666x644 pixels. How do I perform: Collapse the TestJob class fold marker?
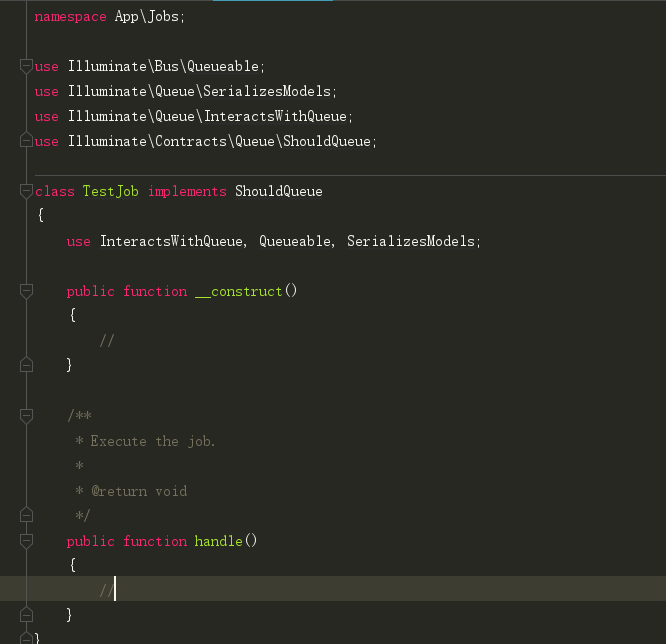point(26,191)
